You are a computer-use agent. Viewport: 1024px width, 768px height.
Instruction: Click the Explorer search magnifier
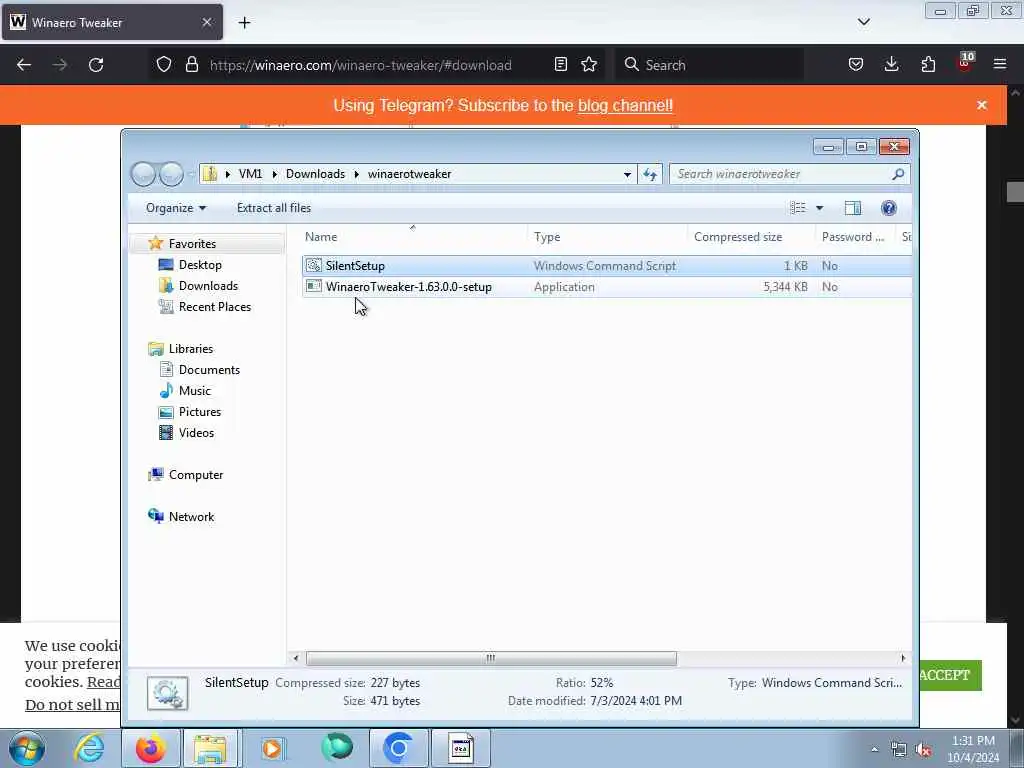click(898, 174)
